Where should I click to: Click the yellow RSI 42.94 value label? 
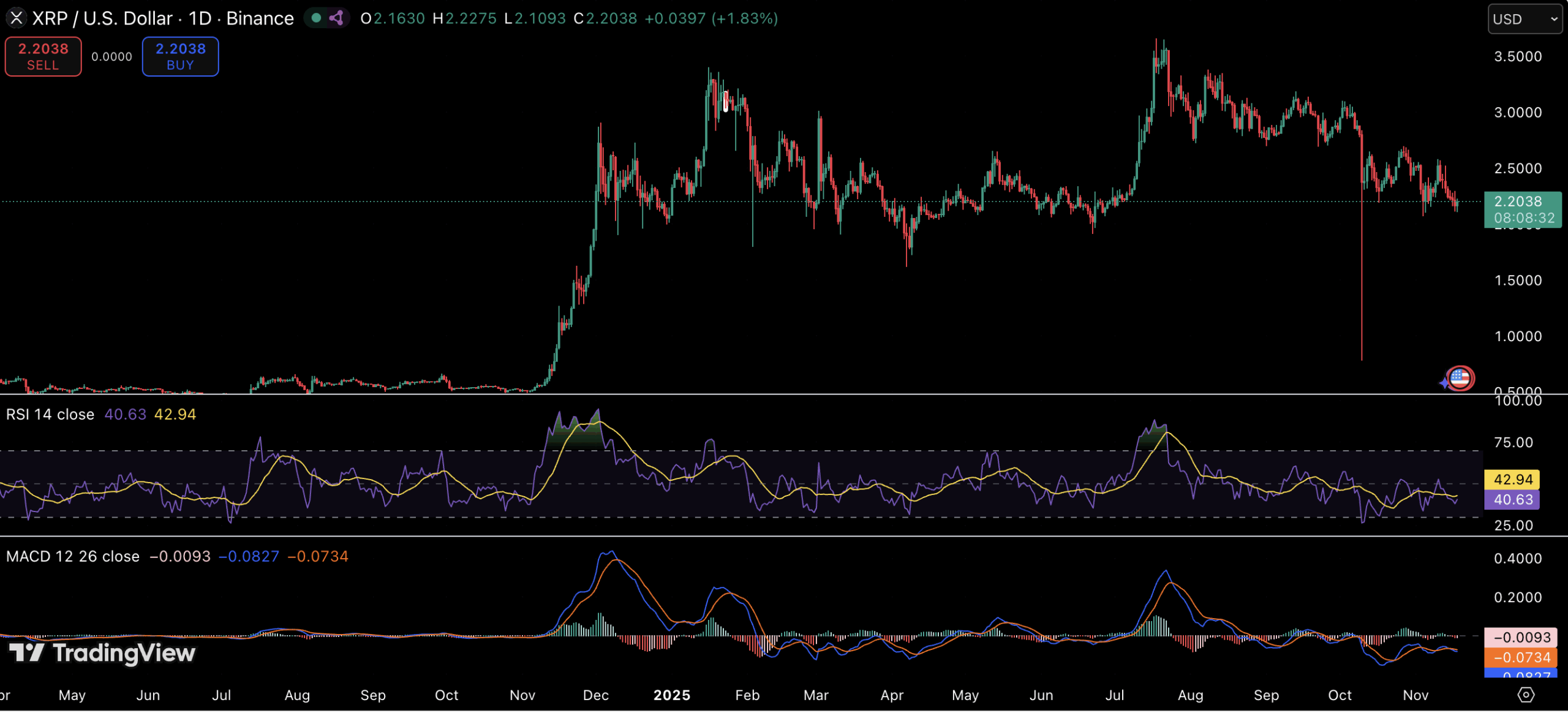(1512, 480)
